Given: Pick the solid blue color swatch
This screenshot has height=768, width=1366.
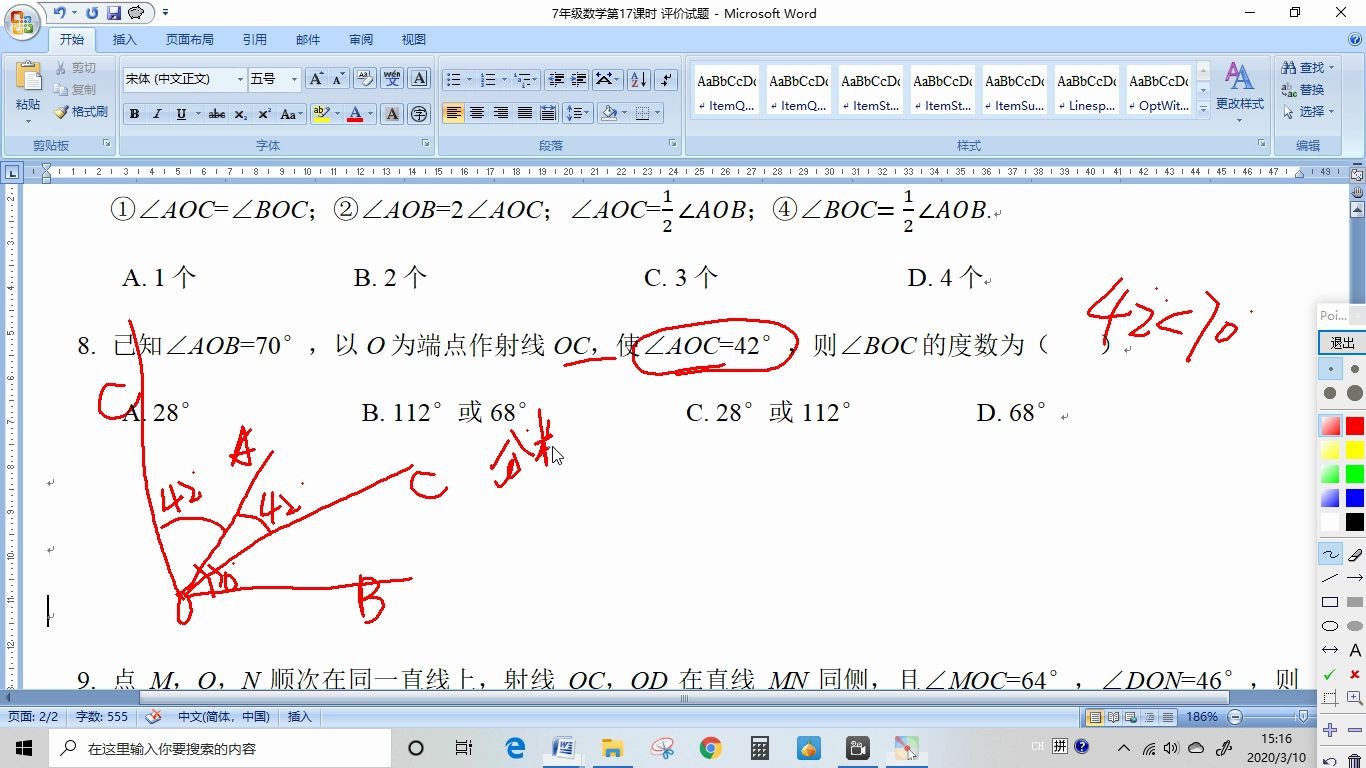Looking at the screenshot, I should (x=1355, y=498).
